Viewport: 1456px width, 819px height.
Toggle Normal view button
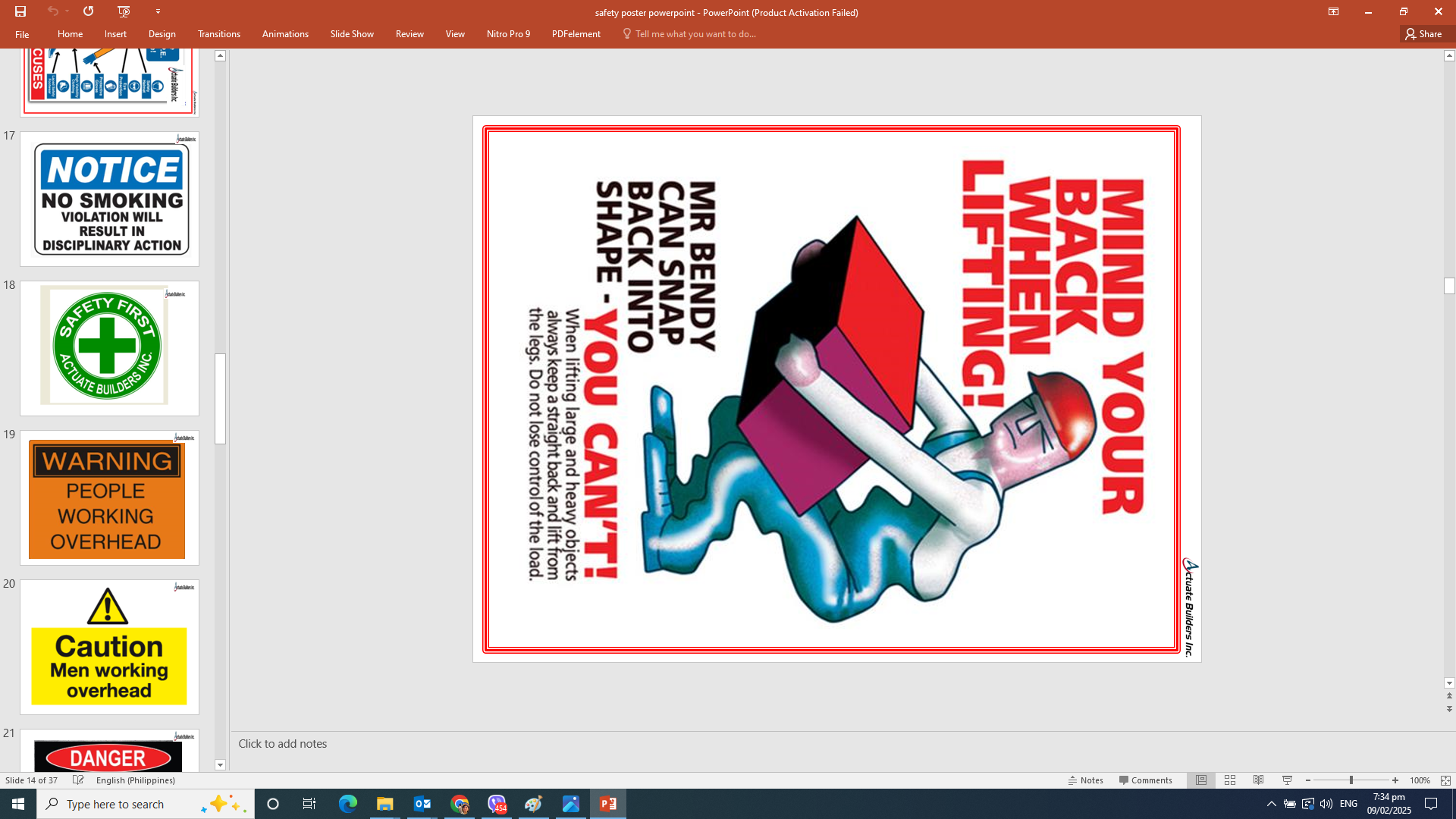pyautogui.click(x=1201, y=780)
